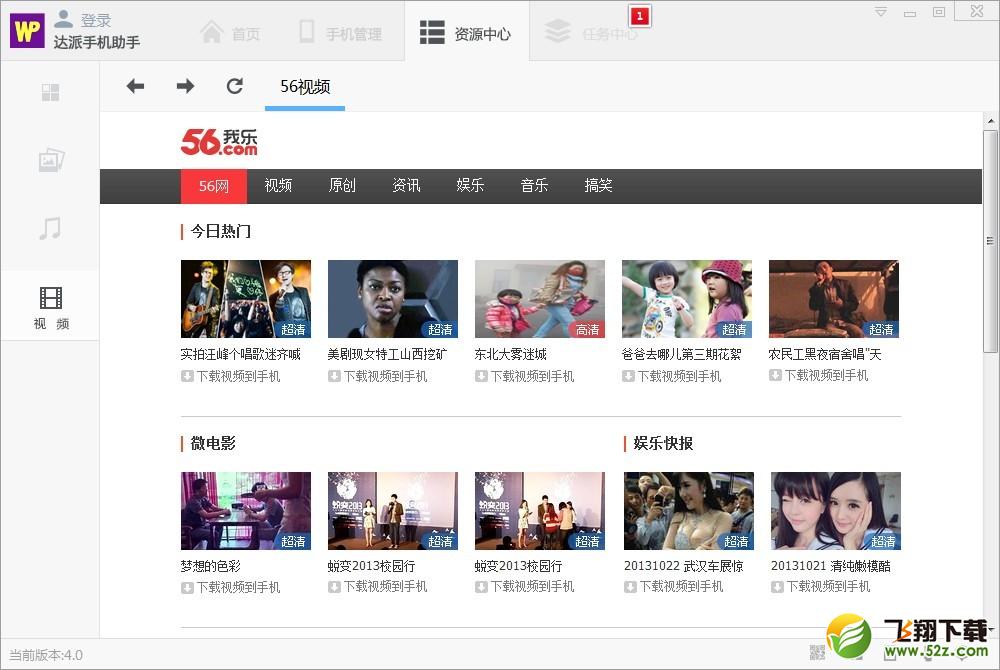
Task: Open the 原创 navigation menu item
Action: tap(342, 186)
